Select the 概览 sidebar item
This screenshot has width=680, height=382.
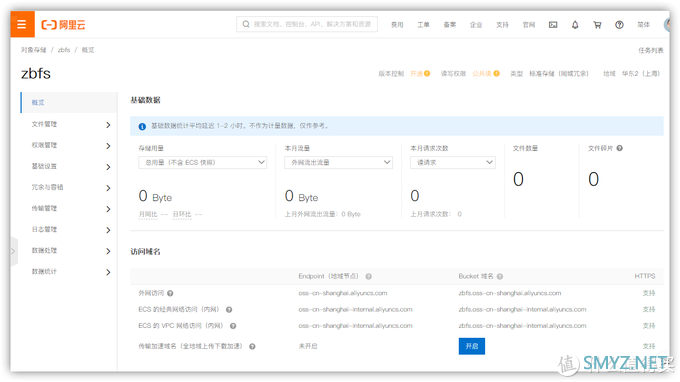(x=69, y=103)
